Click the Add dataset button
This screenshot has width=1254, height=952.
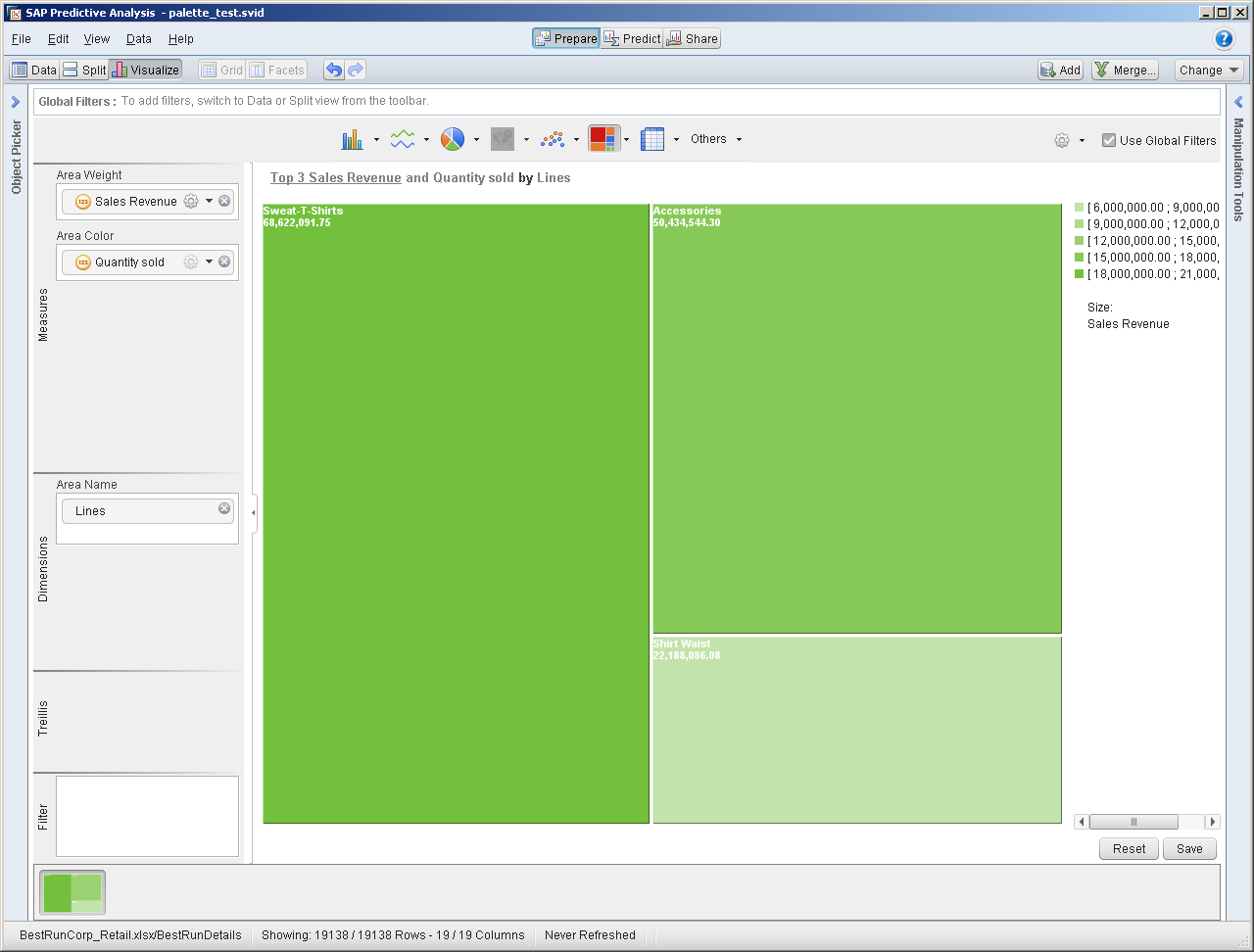pos(1061,70)
